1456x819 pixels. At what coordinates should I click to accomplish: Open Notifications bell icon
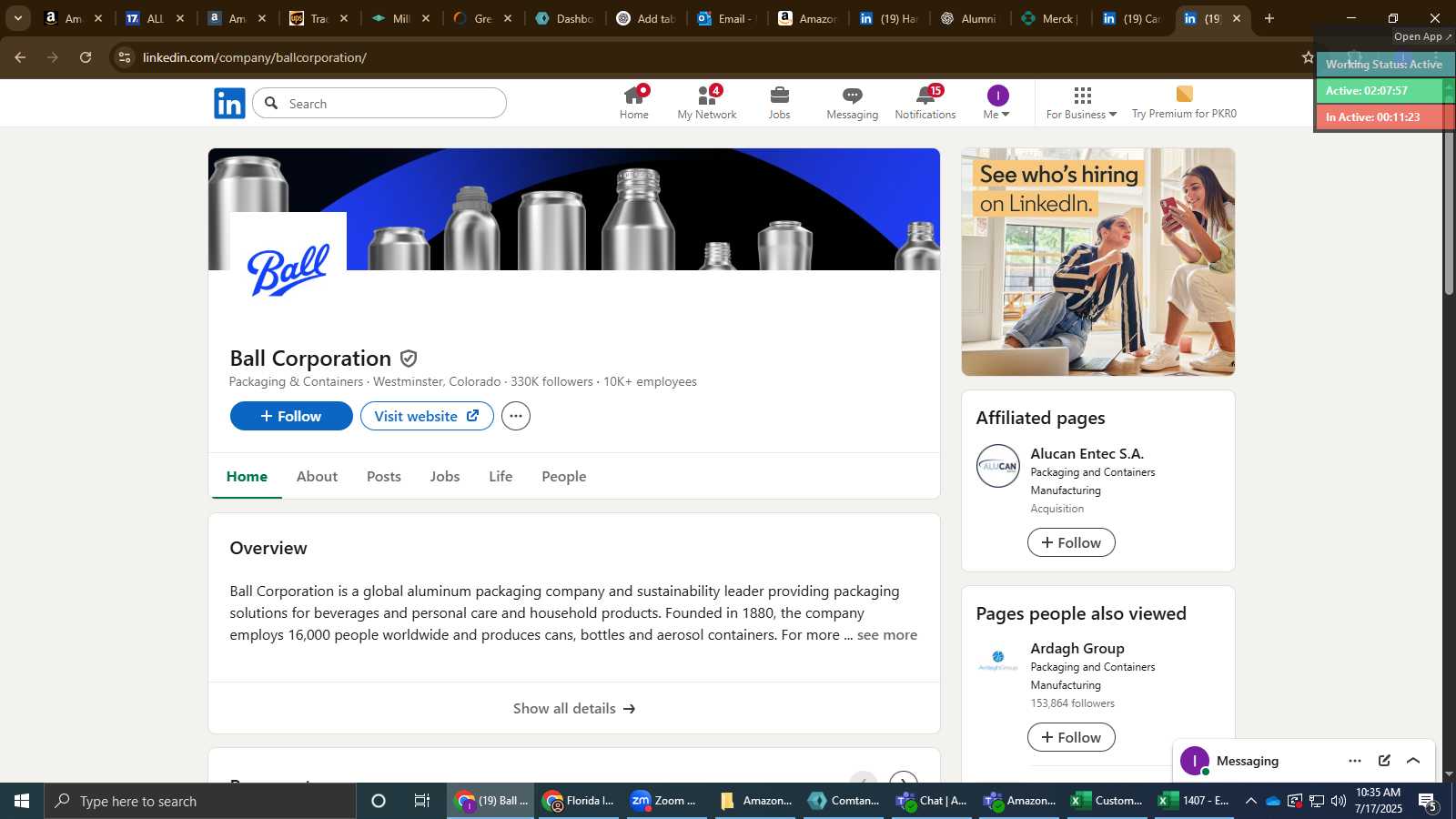925,103
